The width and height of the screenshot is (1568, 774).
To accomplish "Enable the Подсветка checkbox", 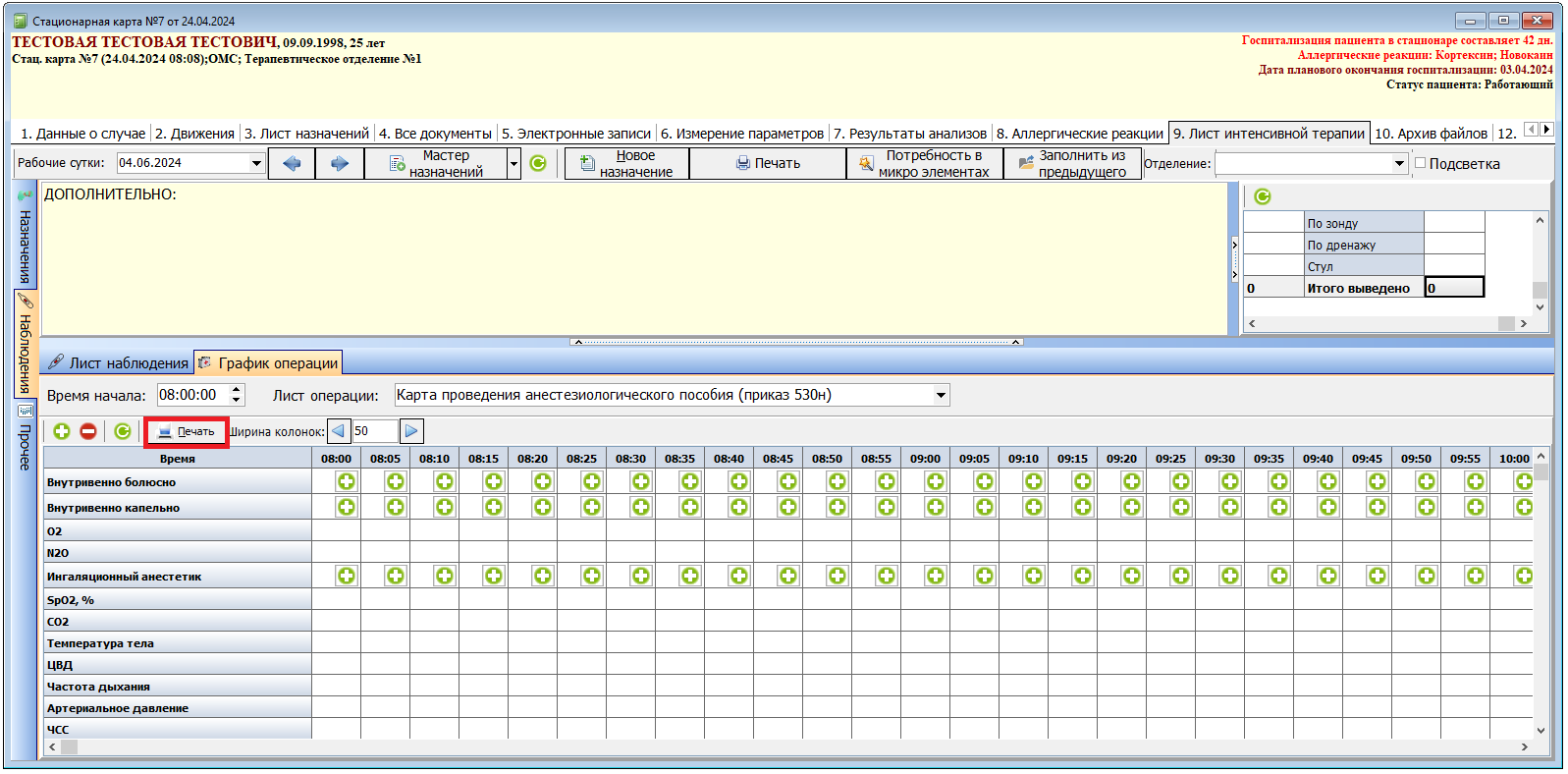I will pos(1420,163).
